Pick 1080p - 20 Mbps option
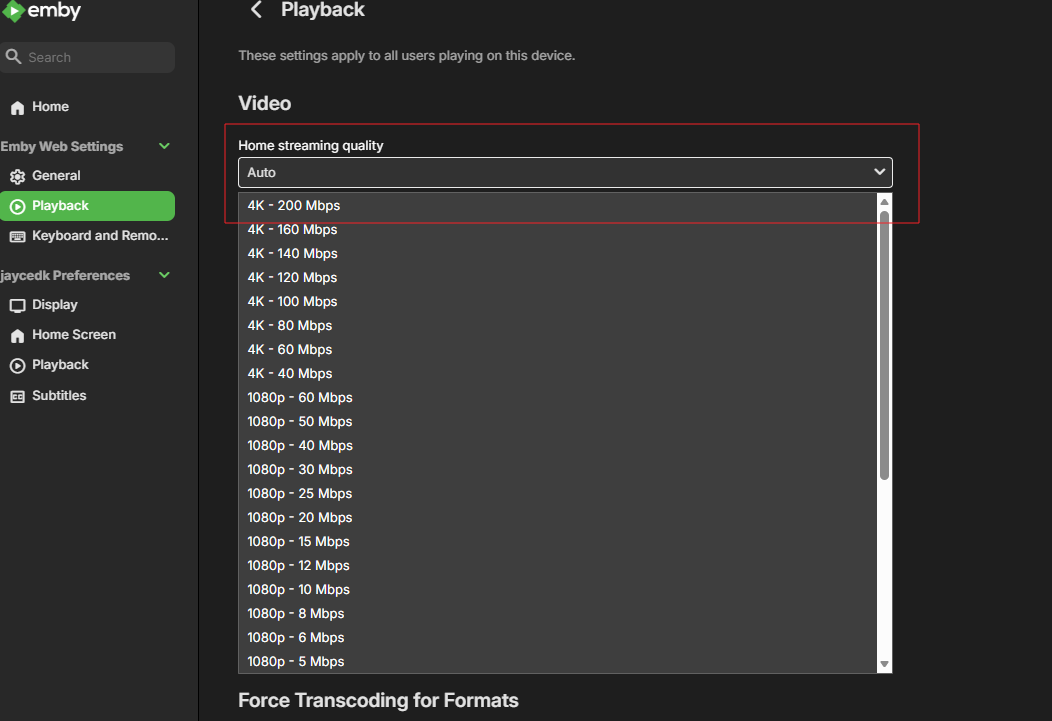This screenshot has height=721, width=1052. pyautogui.click(x=558, y=518)
